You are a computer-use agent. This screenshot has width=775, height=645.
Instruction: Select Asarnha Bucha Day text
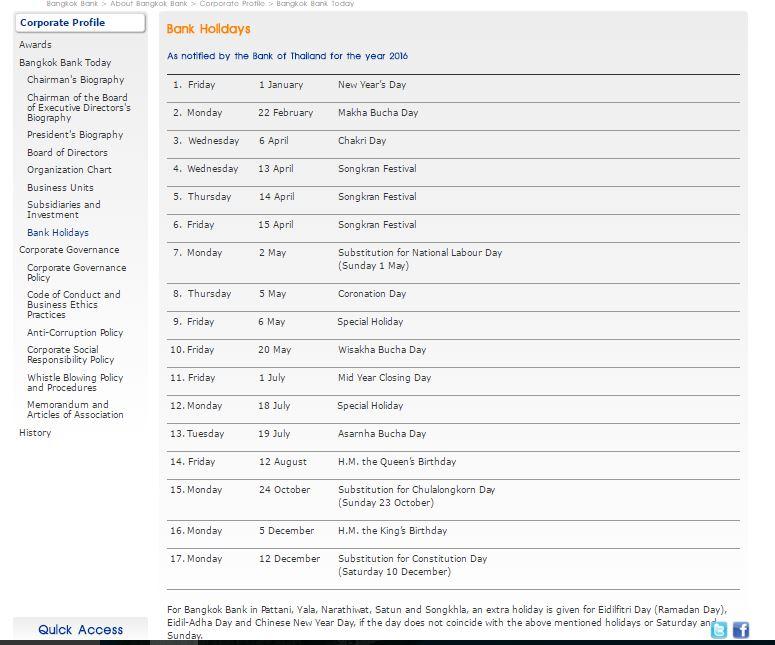point(382,434)
